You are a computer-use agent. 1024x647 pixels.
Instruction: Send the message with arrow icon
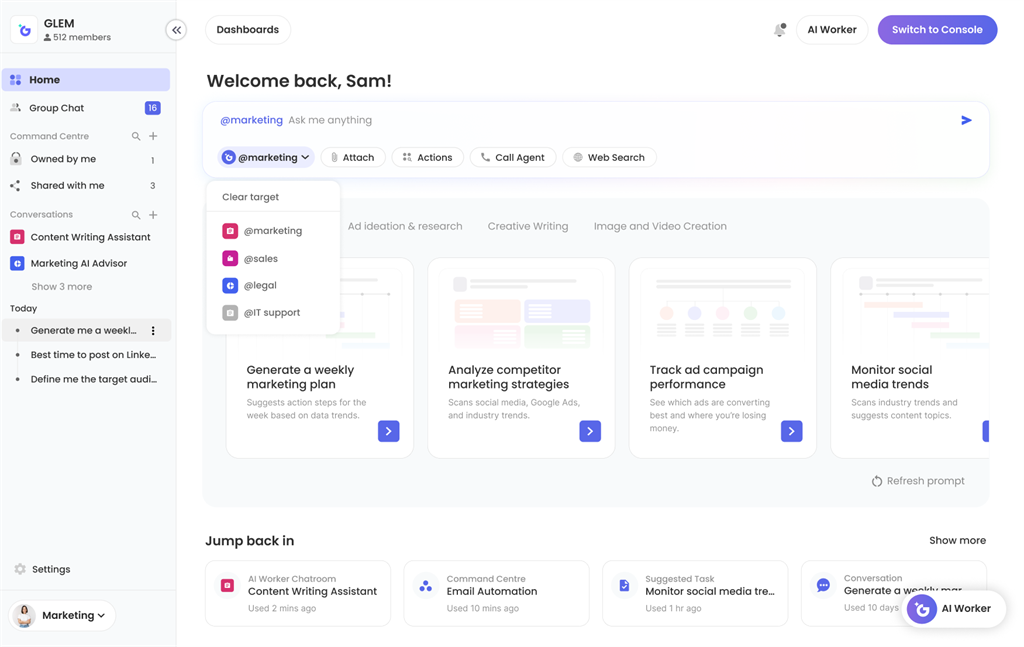pos(966,120)
